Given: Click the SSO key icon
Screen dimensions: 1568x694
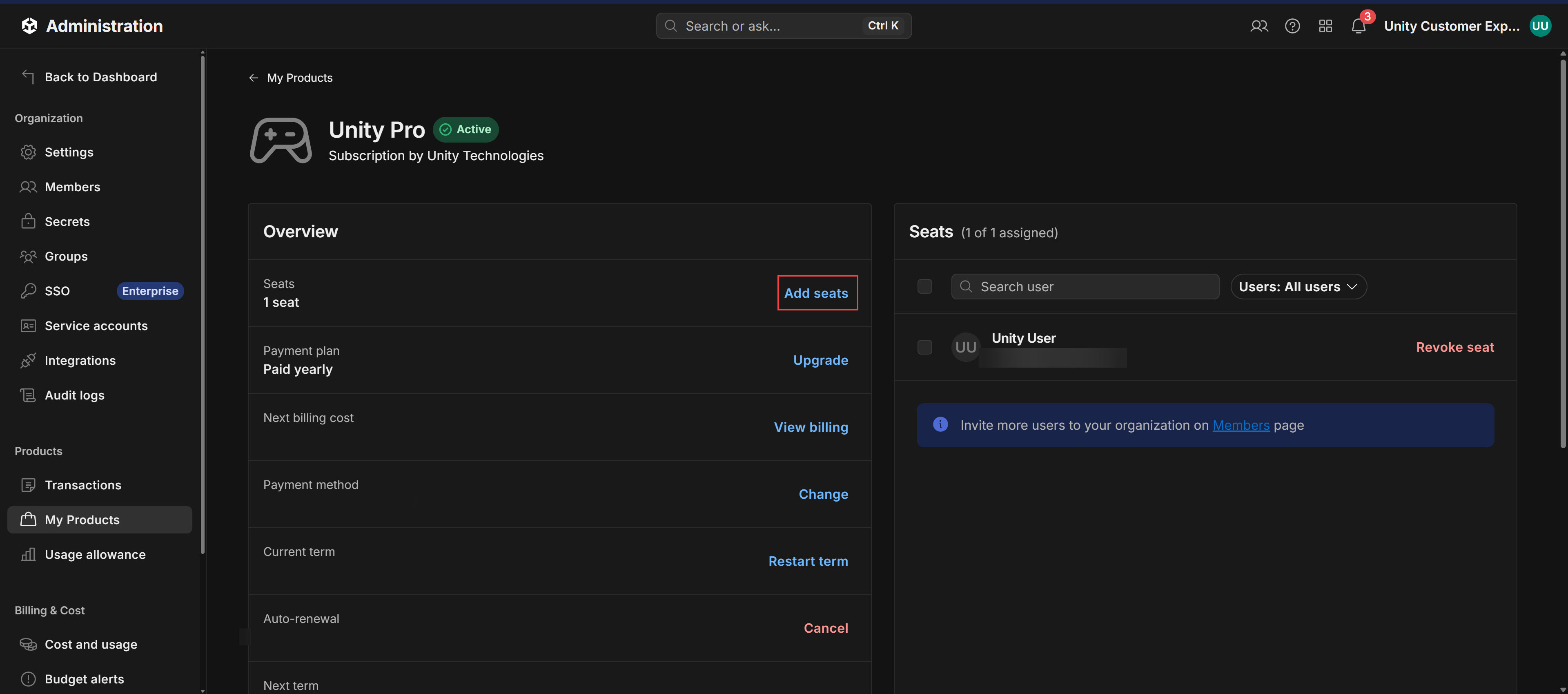Looking at the screenshot, I should 28,291.
